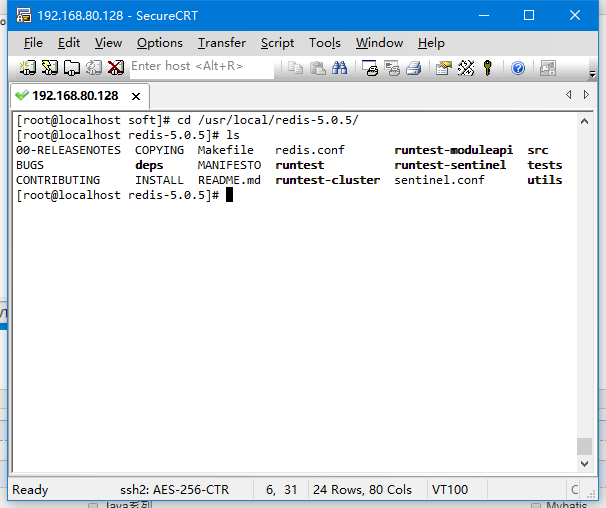Click the Disconnect red X icon
The image size is (606, 508).
116,68
